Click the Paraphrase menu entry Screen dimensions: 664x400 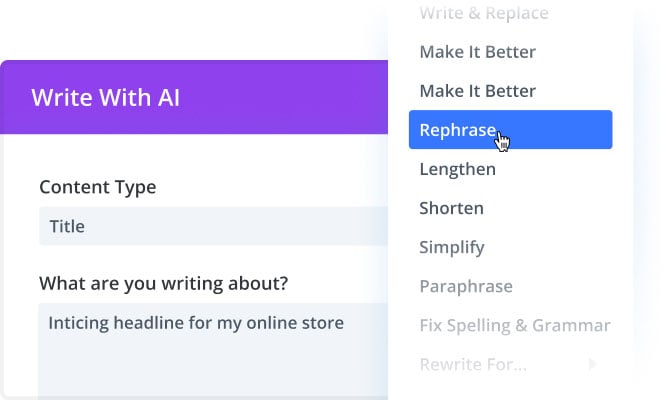click(x=466, y=286)
